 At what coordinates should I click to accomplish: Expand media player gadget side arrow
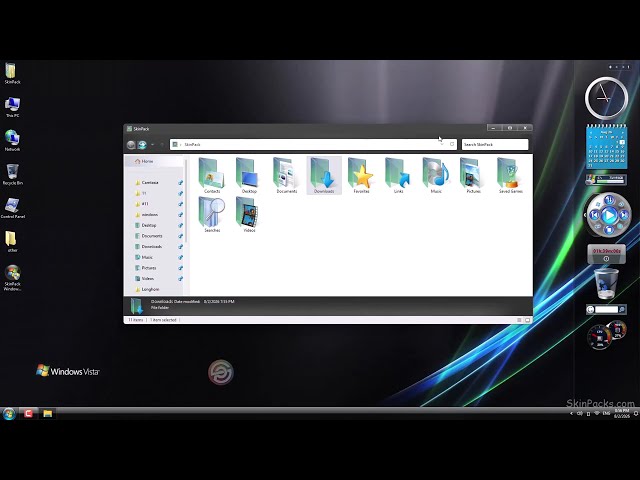585,215
